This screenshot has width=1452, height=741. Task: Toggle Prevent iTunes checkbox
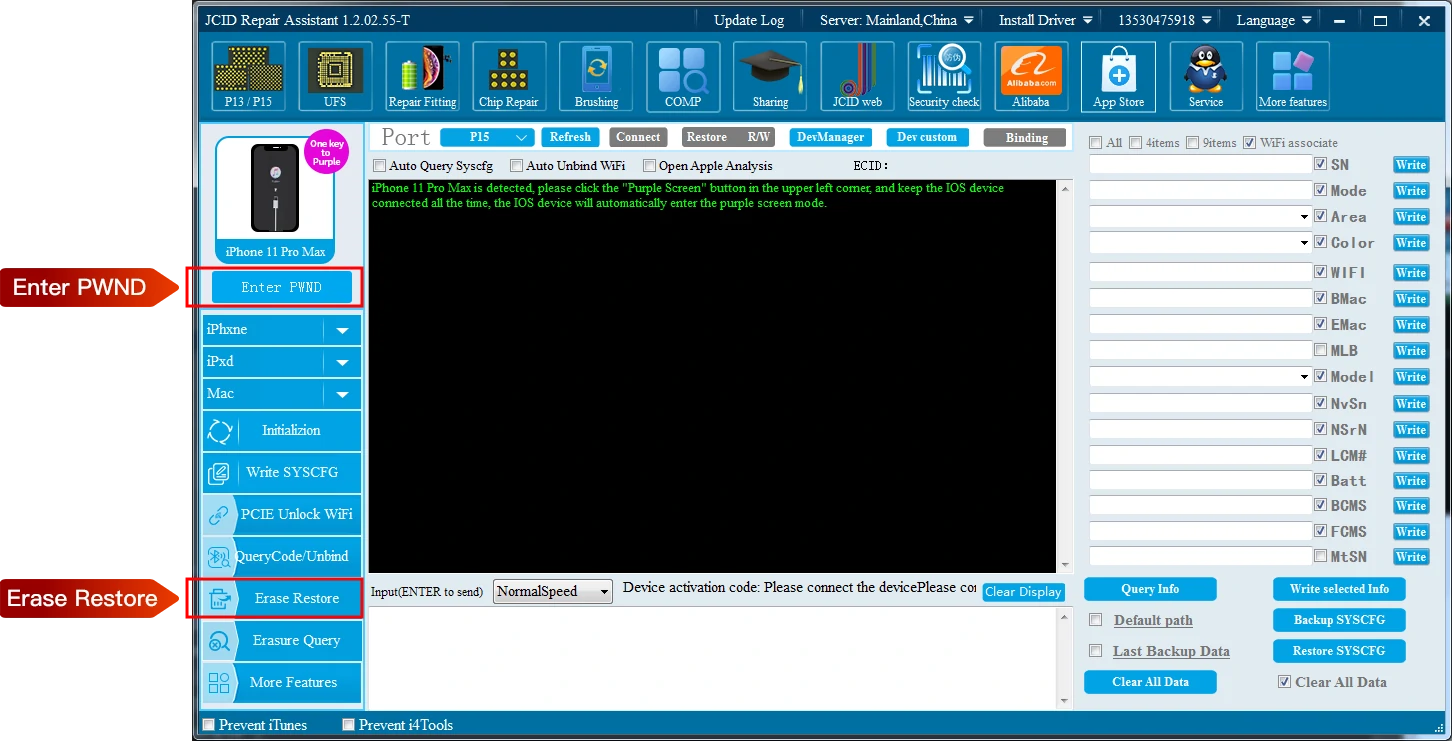pos(209,725)
